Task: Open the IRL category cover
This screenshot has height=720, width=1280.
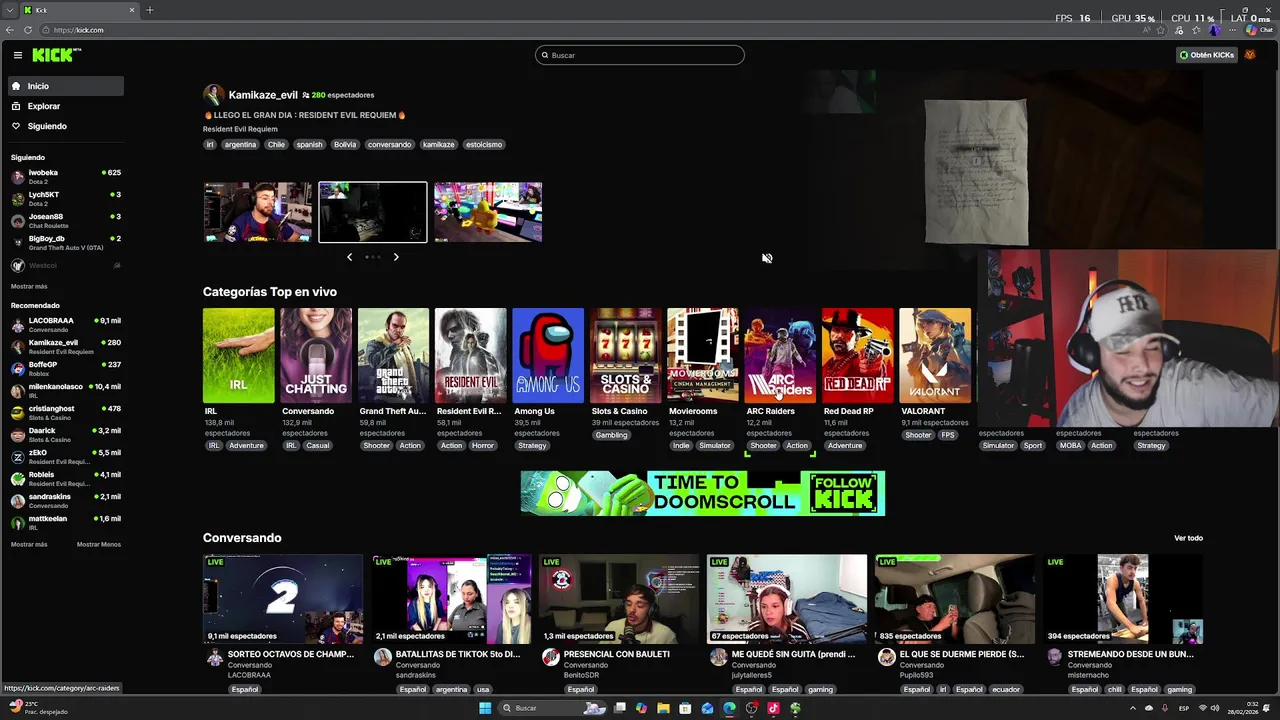Action: click(239, 355)
